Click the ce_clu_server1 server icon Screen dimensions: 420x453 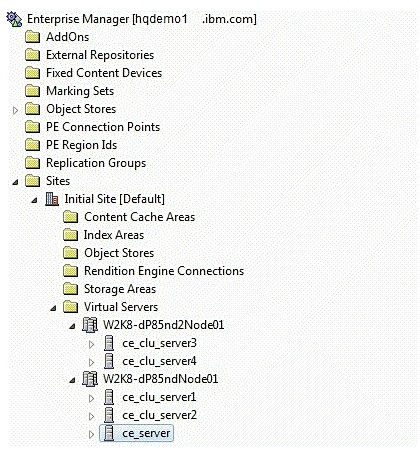point(109,397)
